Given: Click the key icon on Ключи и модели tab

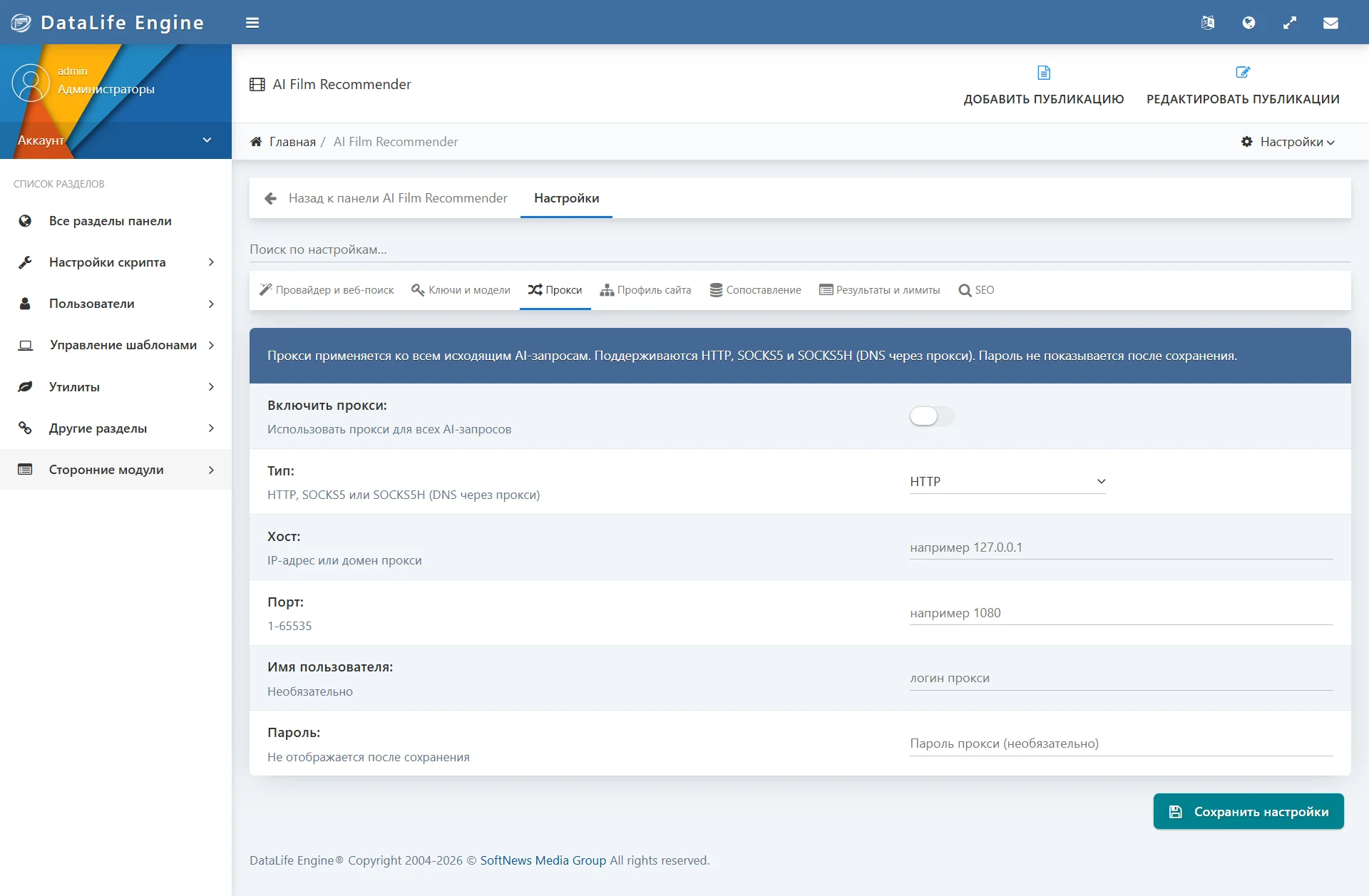Looking at the screenshot, I should [418, 290].
